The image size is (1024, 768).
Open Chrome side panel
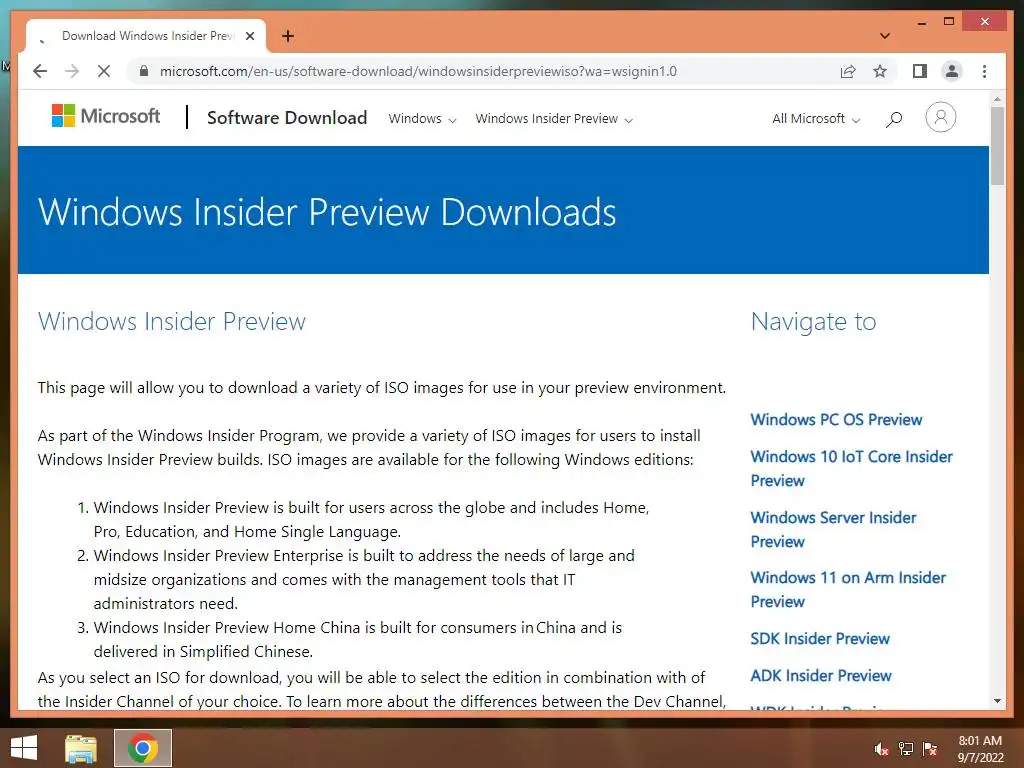tap(920, 71)
